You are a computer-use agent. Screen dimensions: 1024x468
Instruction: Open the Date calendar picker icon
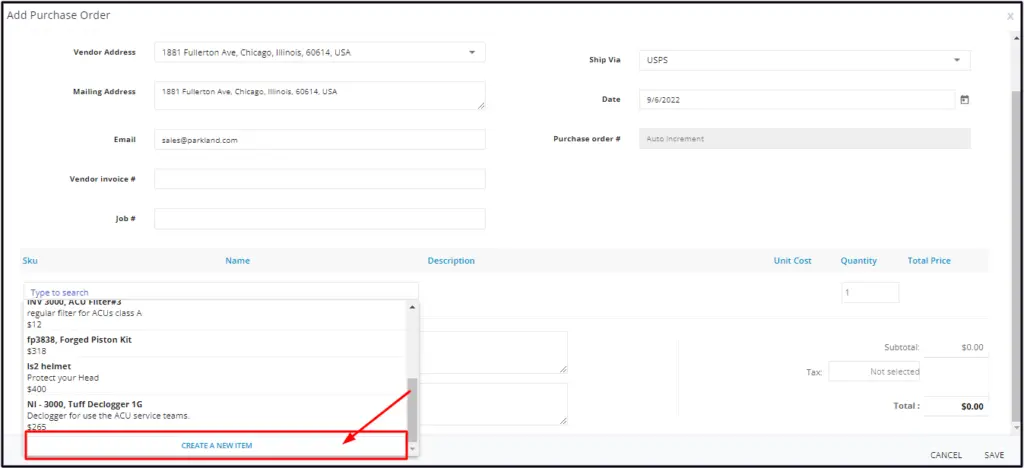[x=965, y=100]
